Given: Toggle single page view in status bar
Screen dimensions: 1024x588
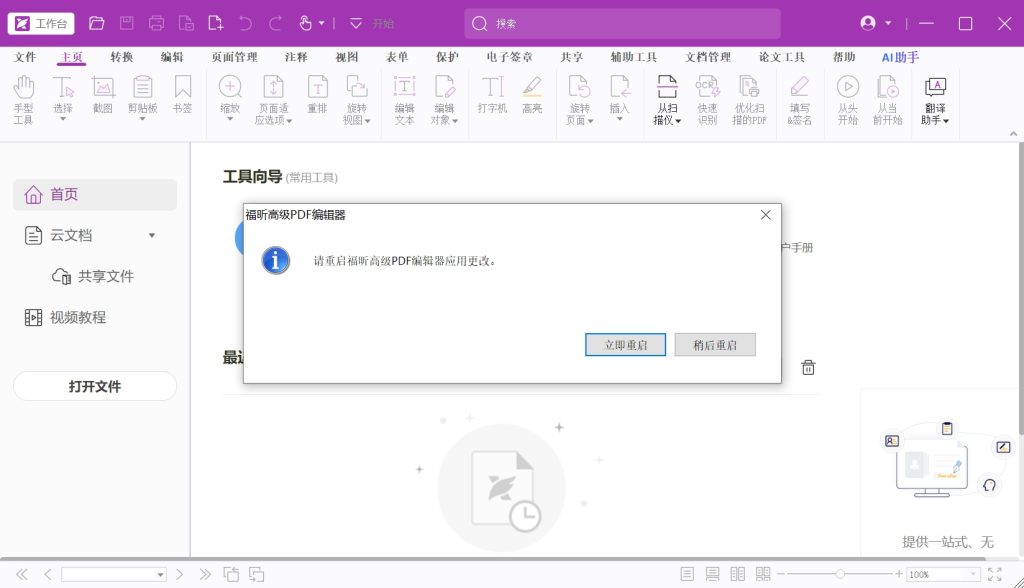Looking at the screenshot, I should tap(687, 574).
